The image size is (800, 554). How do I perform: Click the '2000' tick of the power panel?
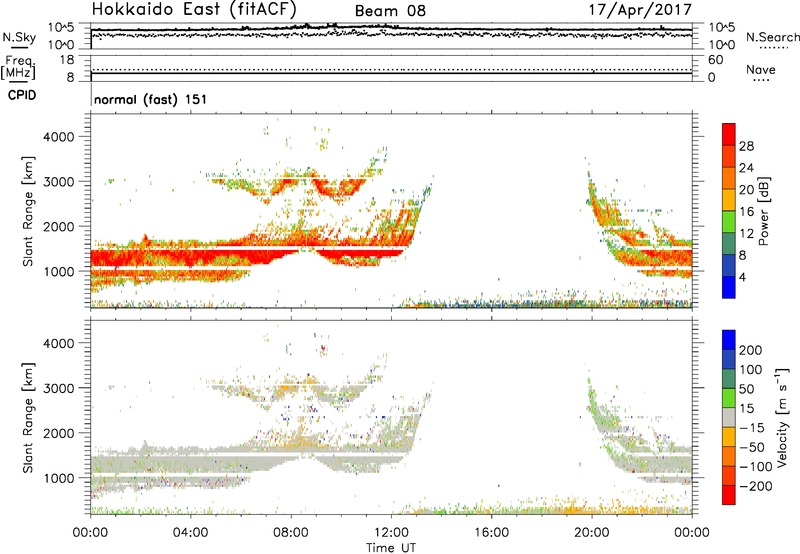[59, 226]
